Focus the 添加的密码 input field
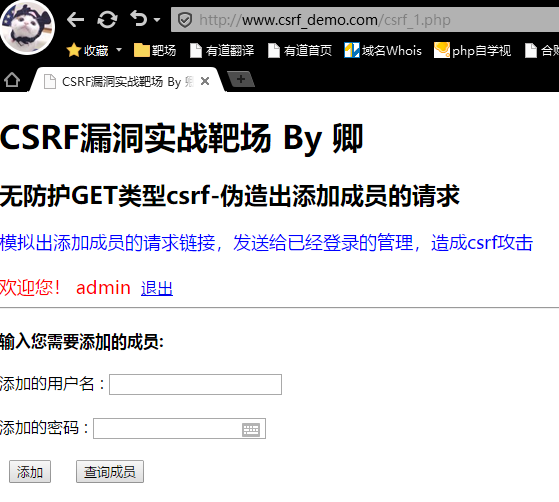This screenshot has height=502, width=559. tap(179, 429)
